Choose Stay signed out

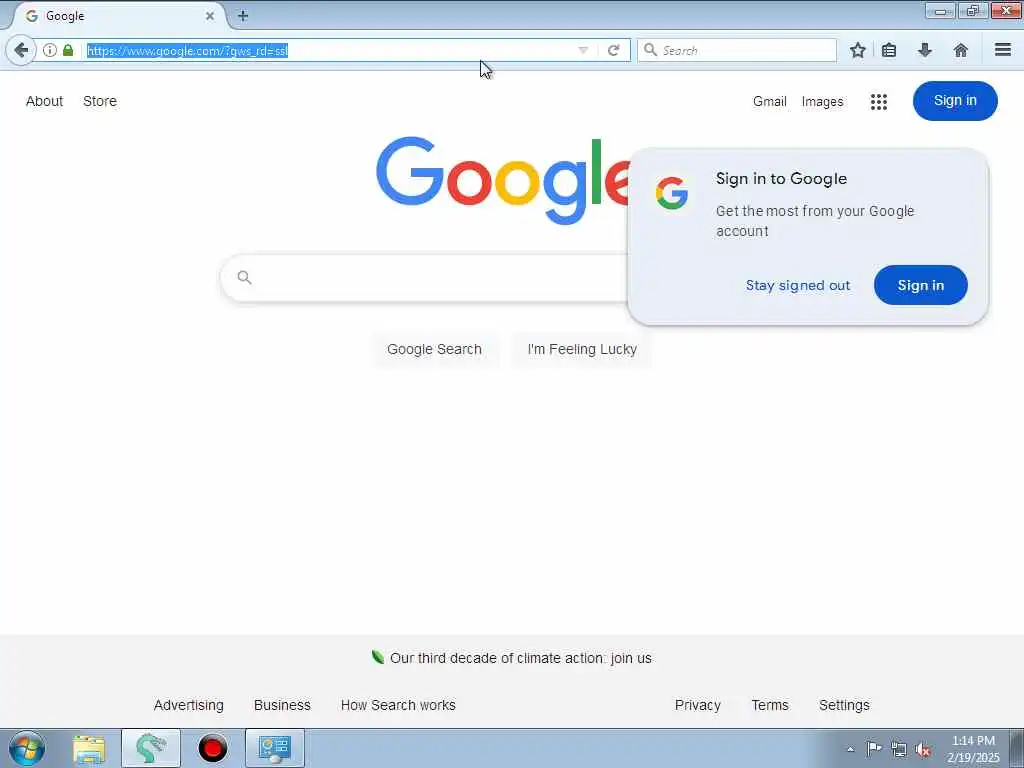pyautogui.click(x=798, y=285)
